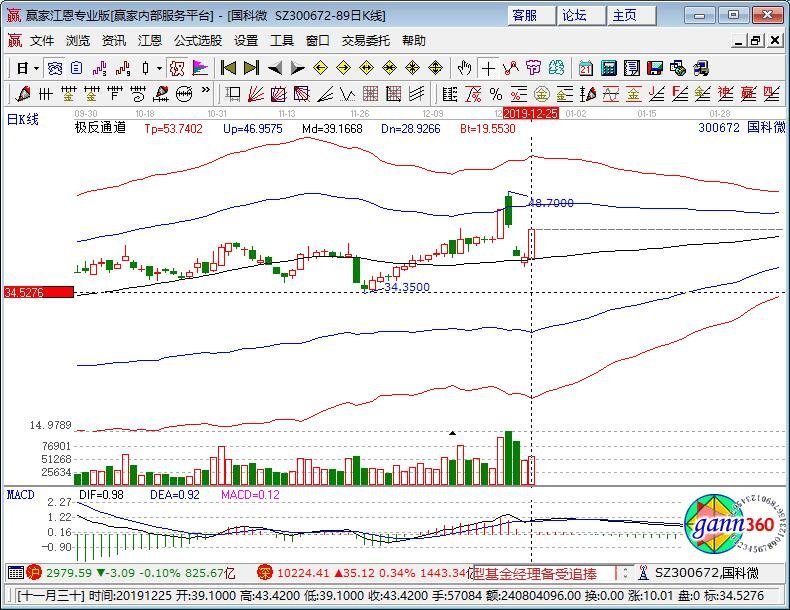The height and width of the screenshot is (610, 790).
Task: Open the calculator icon
Action: pyautogui.click(x=609, y=68)
